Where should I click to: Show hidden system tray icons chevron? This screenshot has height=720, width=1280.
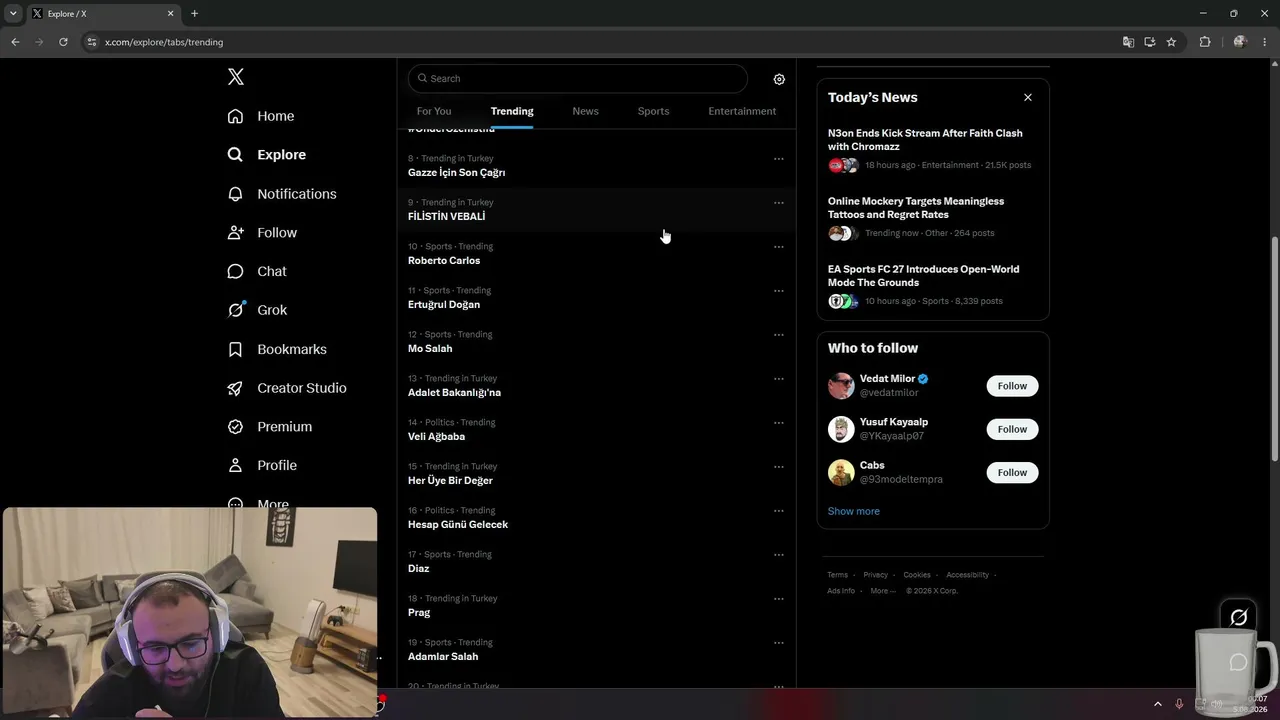[1158, 704]
